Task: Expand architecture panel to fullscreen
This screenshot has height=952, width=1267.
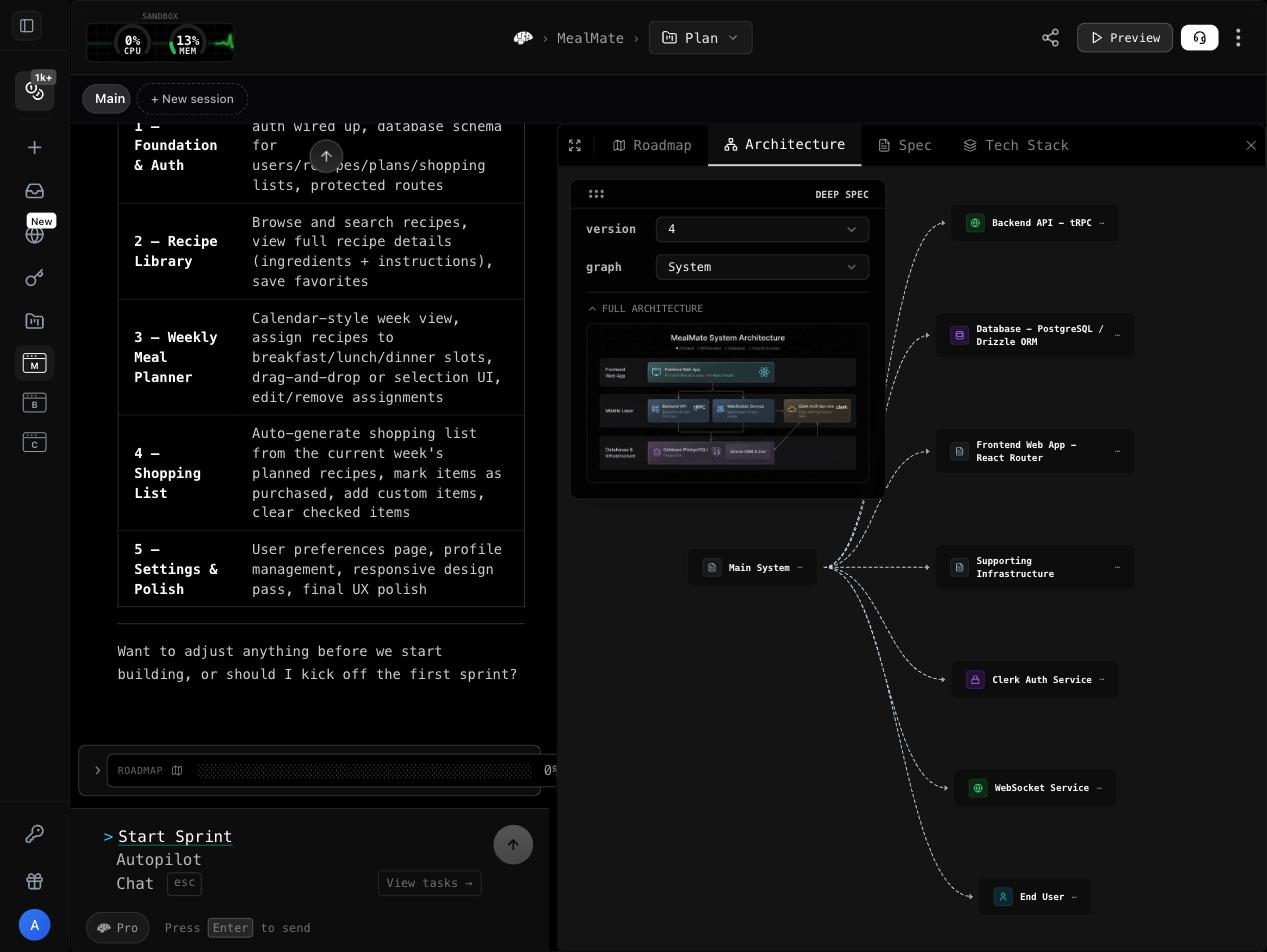Action: coord(575,146)
